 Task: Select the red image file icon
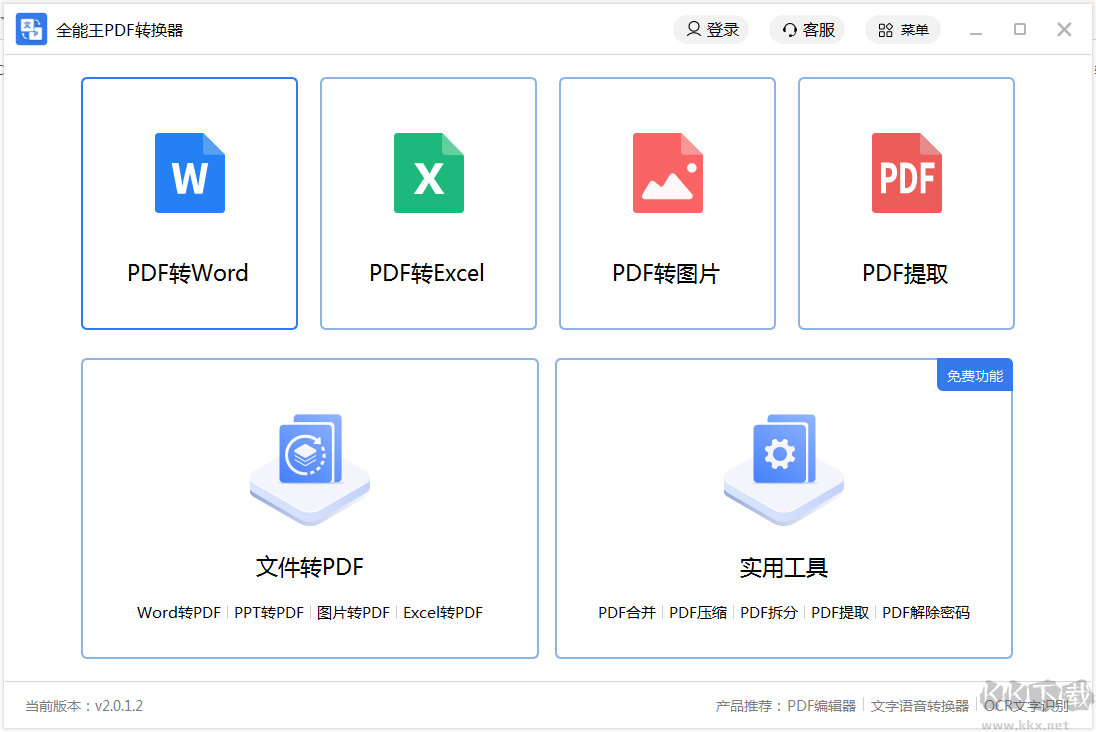pos(667,173)
